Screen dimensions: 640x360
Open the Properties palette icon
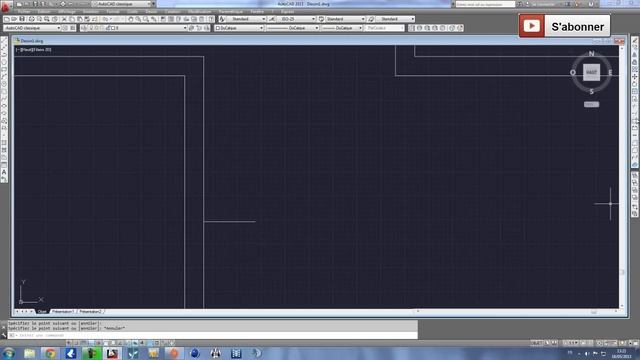pos(163,19)
